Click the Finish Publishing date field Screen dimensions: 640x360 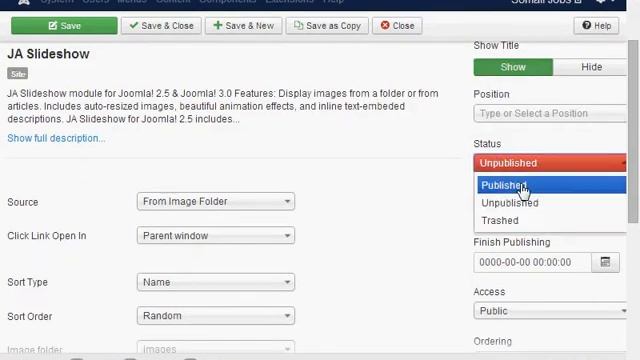[x=532, y=262]
